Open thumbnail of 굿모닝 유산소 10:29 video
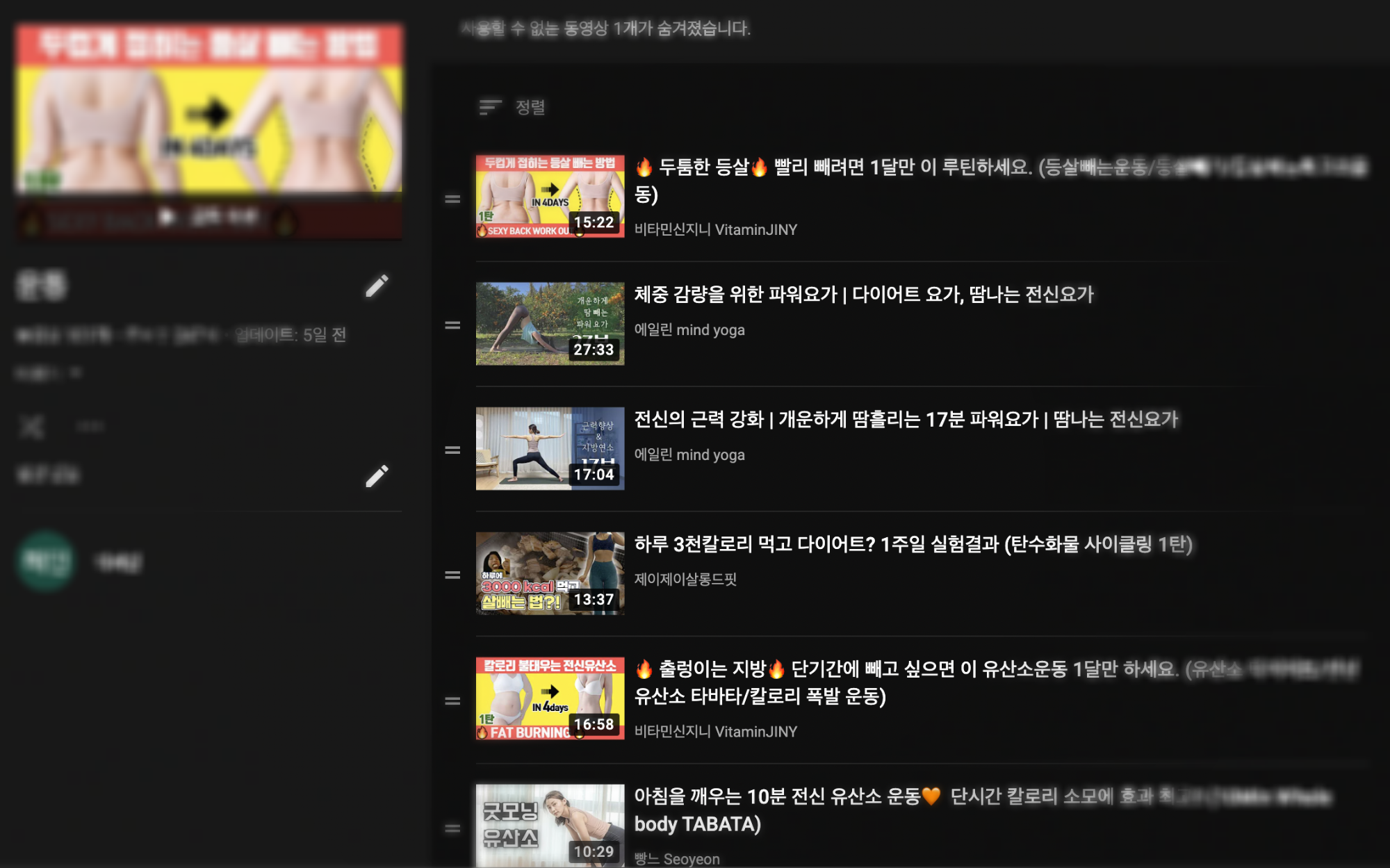Image resolution: width=1390 pixels, height=868 pixels. (x=550, y=826)
